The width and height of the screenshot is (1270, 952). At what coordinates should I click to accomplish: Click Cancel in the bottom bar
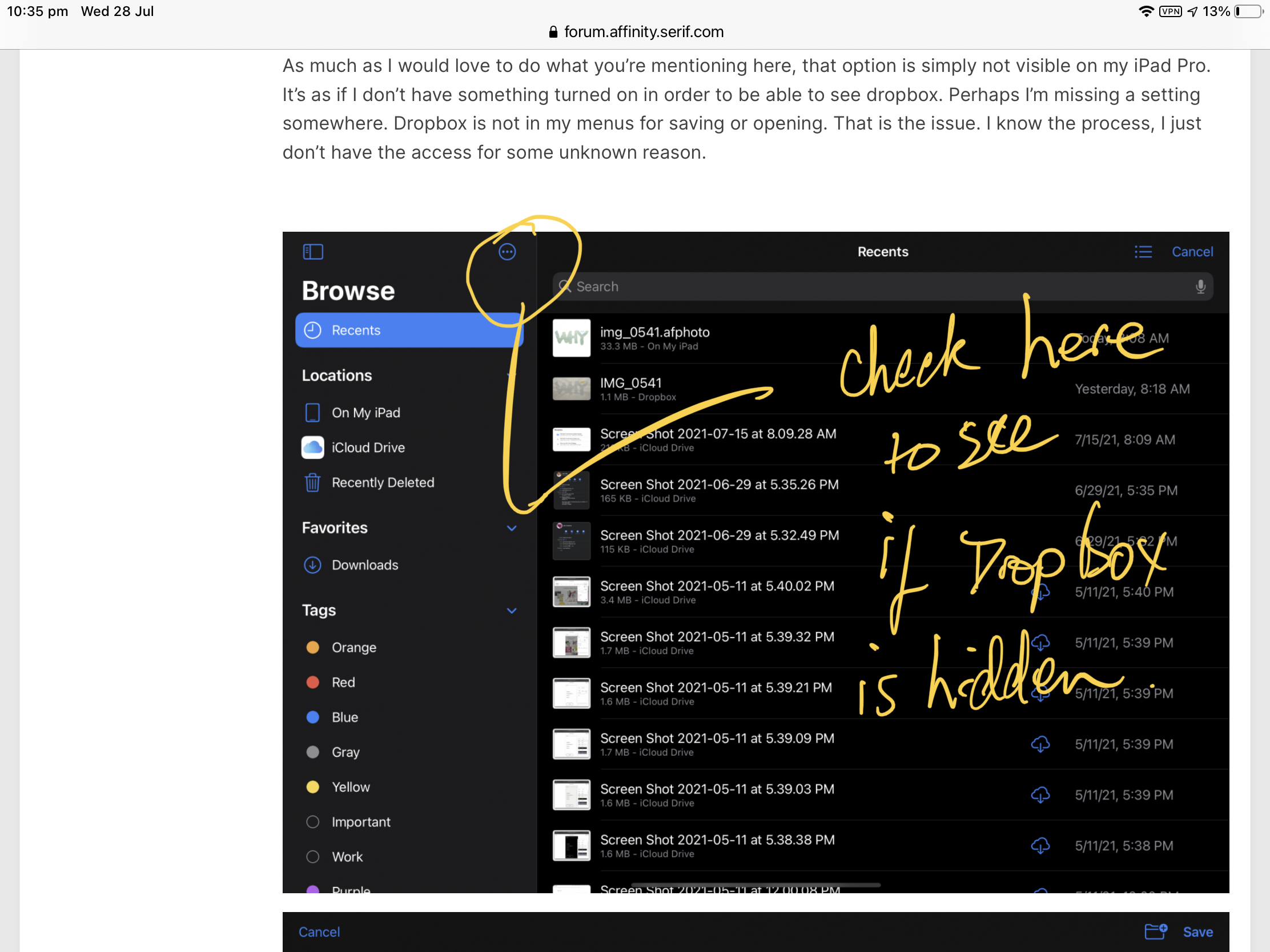click(319, 931)
